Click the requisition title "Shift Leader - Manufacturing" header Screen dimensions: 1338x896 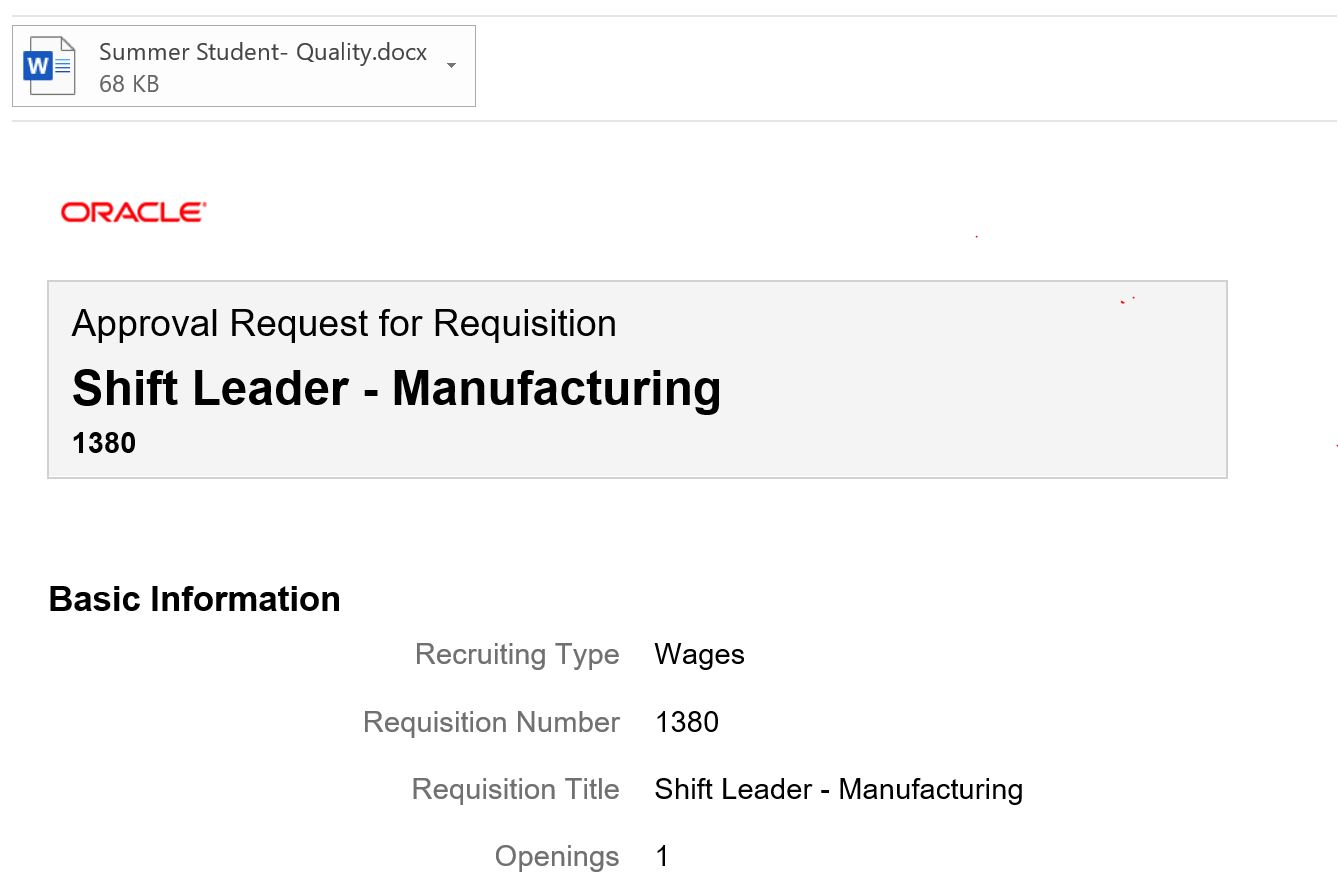pos(396,388)
